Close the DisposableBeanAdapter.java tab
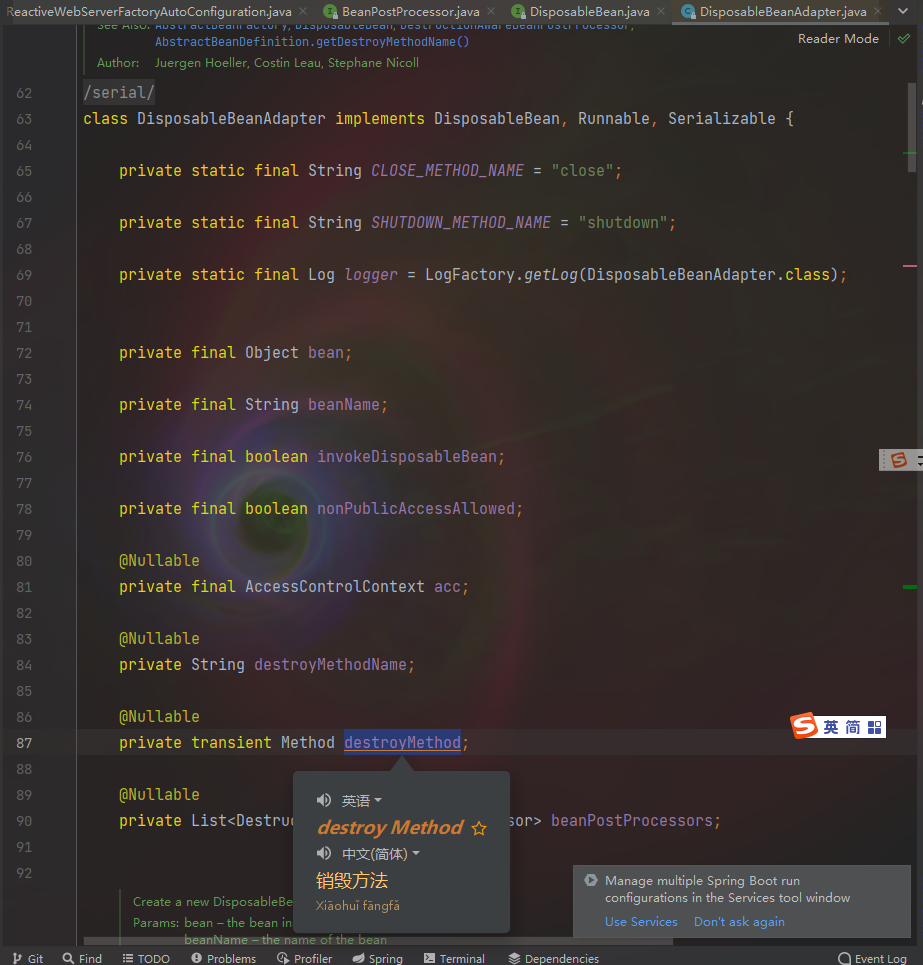This screenshot has width=923, height=965. [x=878, y=12]
